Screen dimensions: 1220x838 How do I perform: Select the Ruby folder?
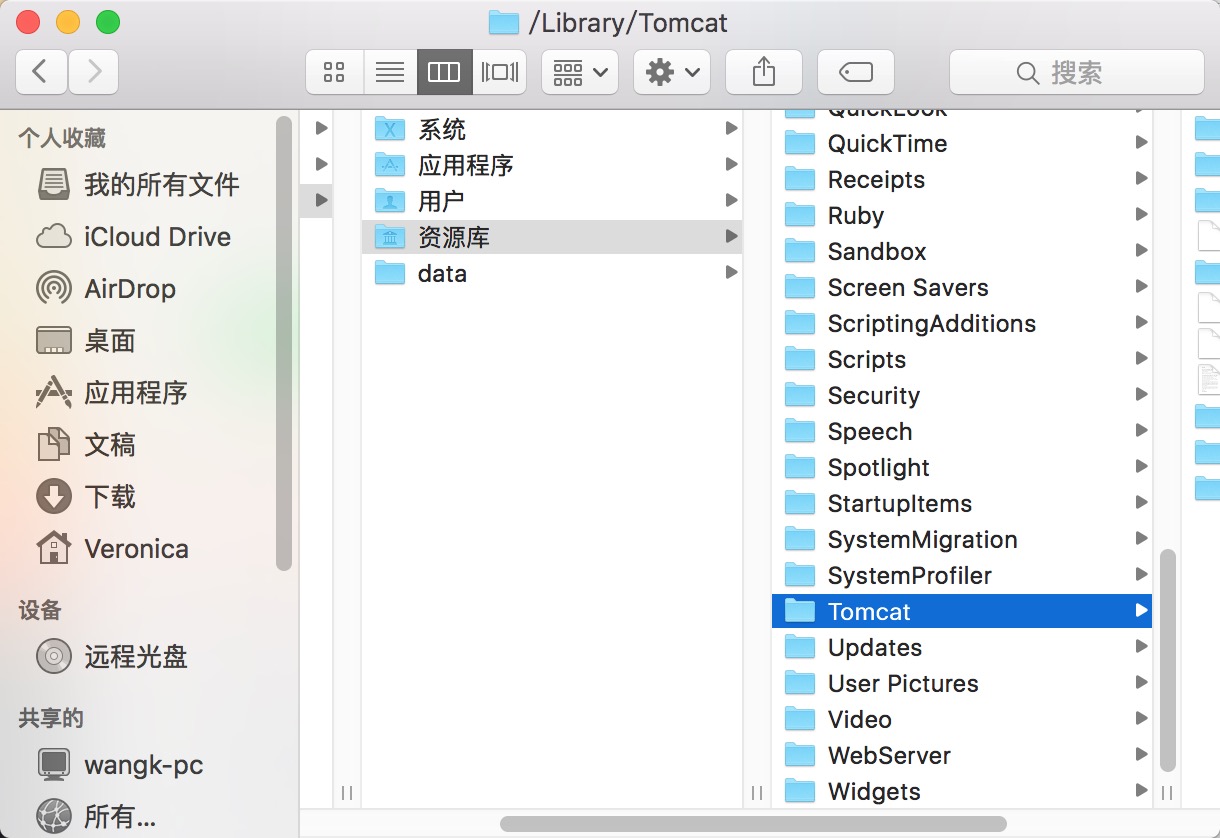[x=962, y=215]
